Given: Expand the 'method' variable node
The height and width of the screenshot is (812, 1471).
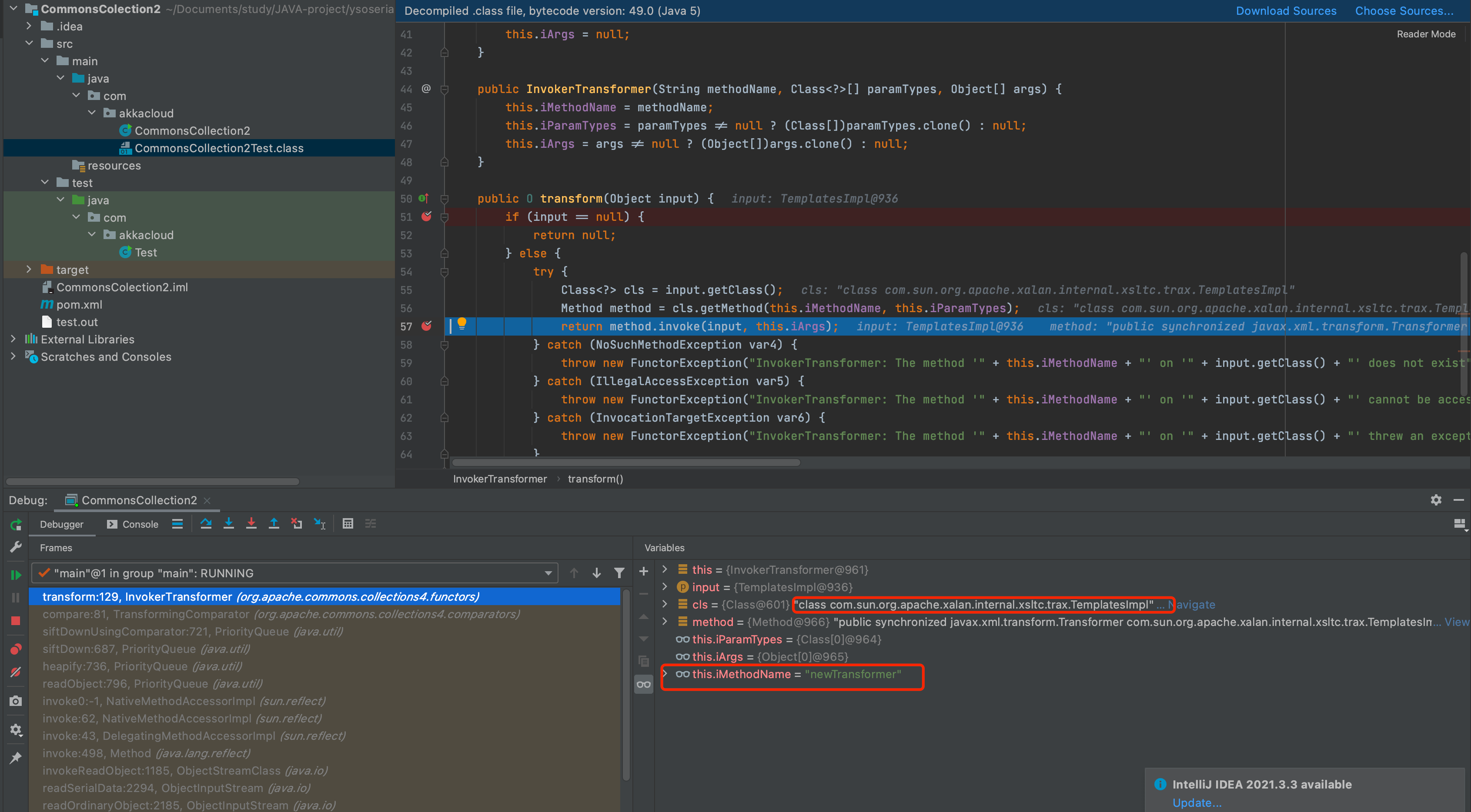Looking at the screenshot, I should pos(665,622).
